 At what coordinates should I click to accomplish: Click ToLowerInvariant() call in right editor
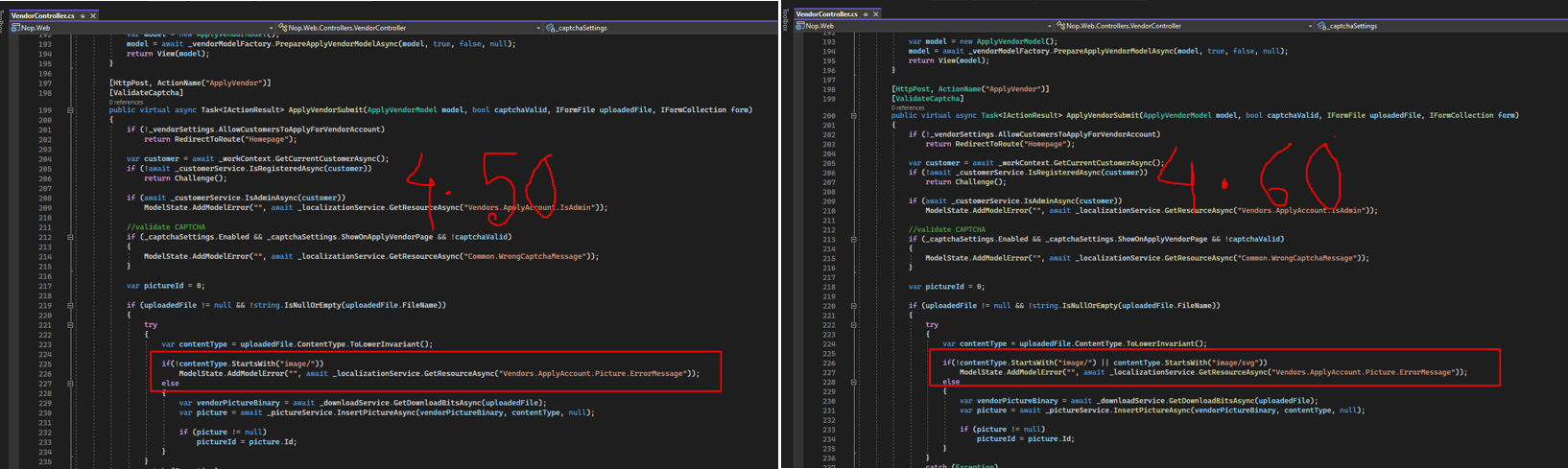(x=1163, y=343)
